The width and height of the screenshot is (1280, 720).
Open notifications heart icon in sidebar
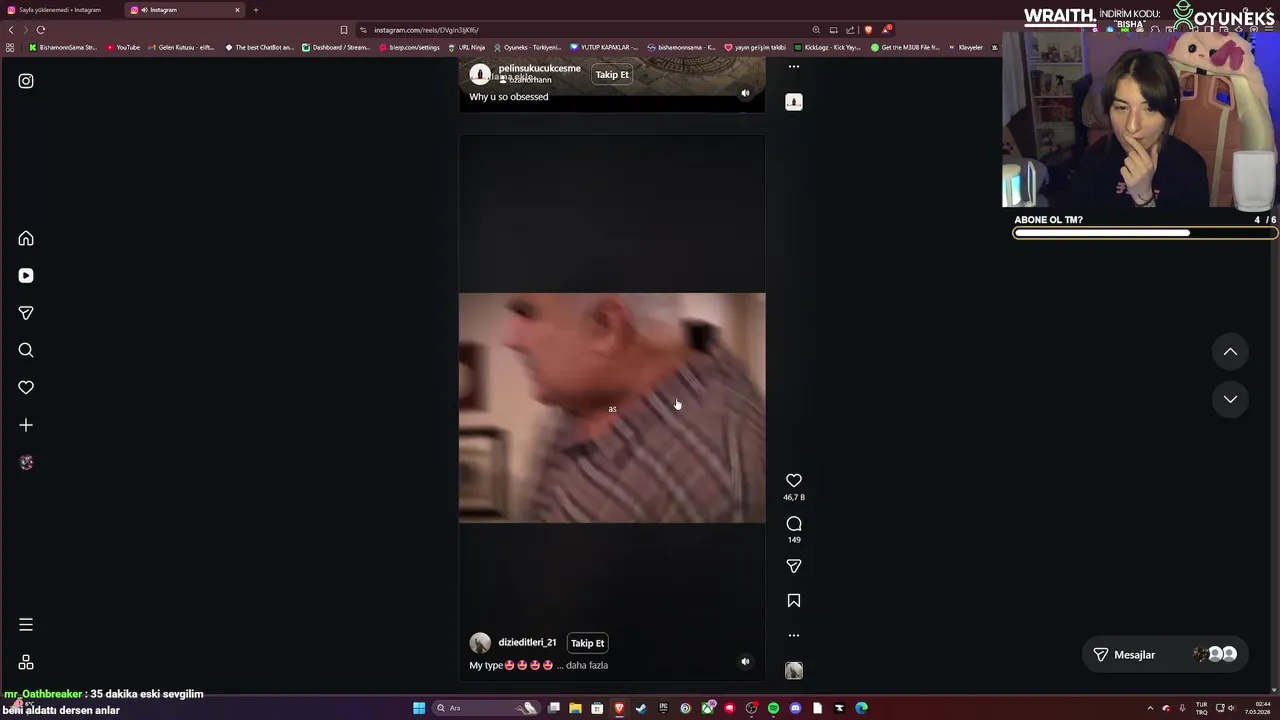pyautogui.click(x=26, y=387)
